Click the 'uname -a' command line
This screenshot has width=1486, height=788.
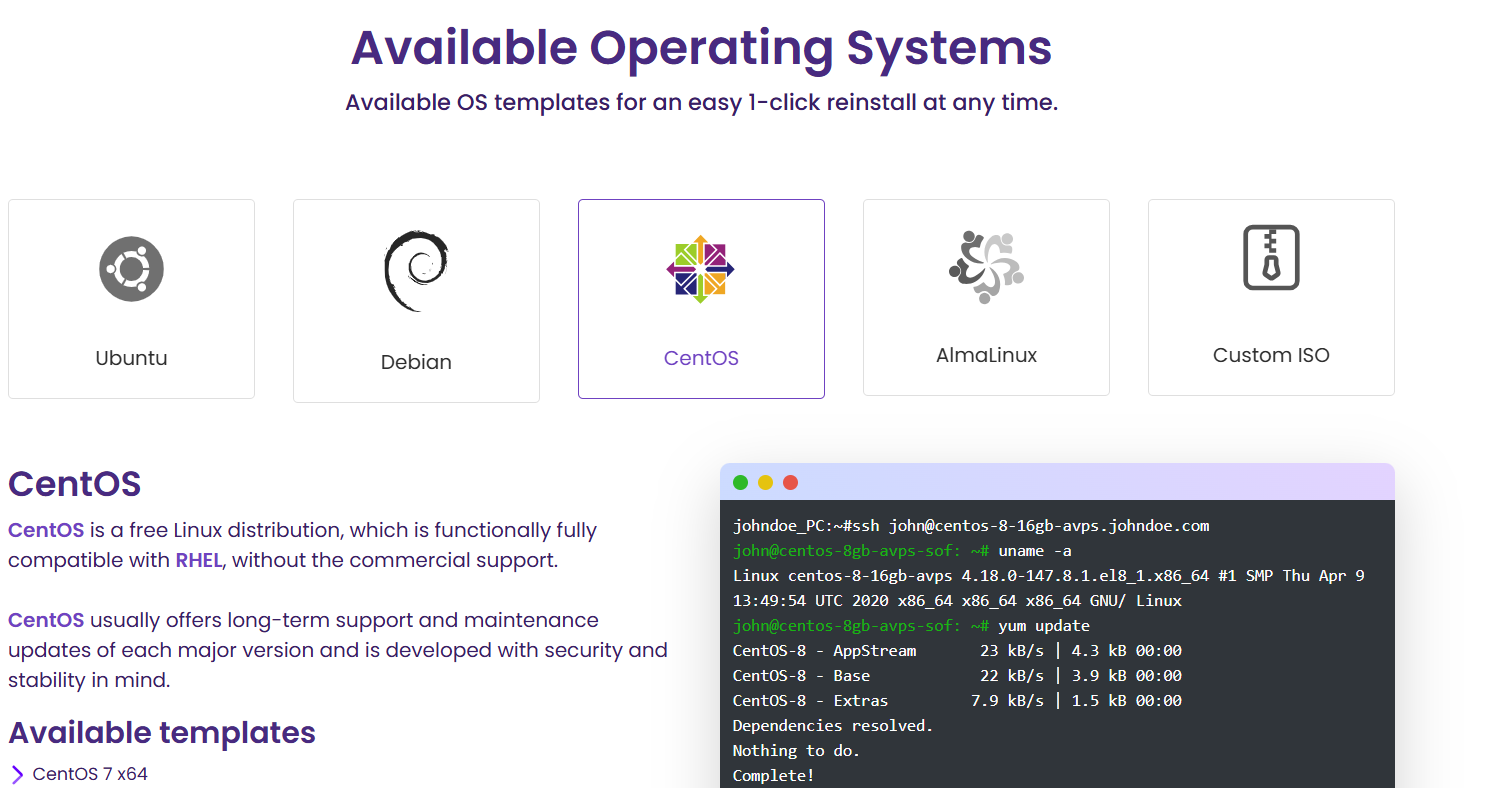902,550
